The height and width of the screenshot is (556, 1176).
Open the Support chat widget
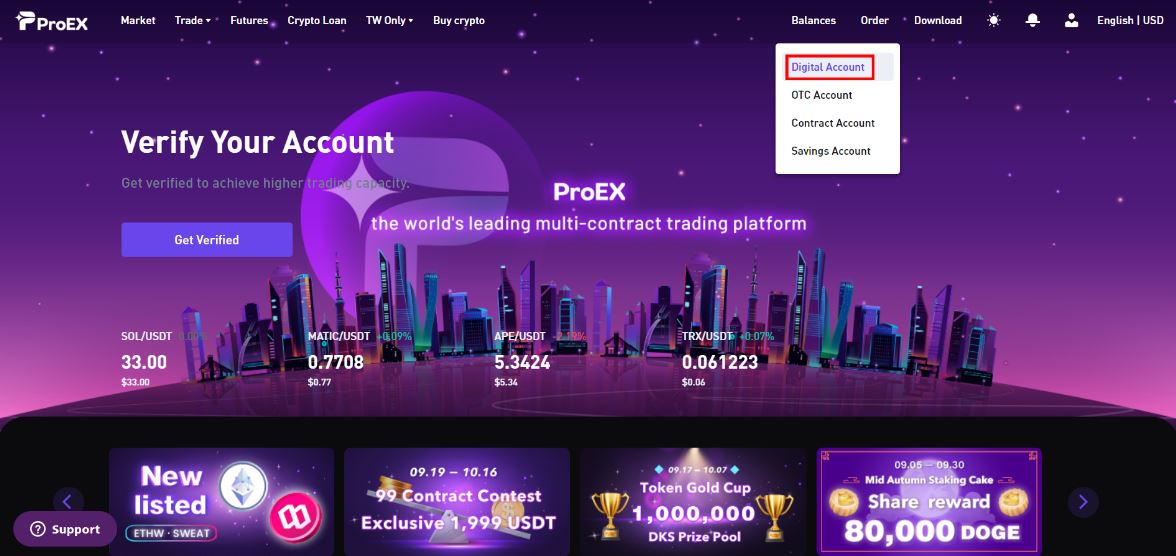[x=65, y=529]
